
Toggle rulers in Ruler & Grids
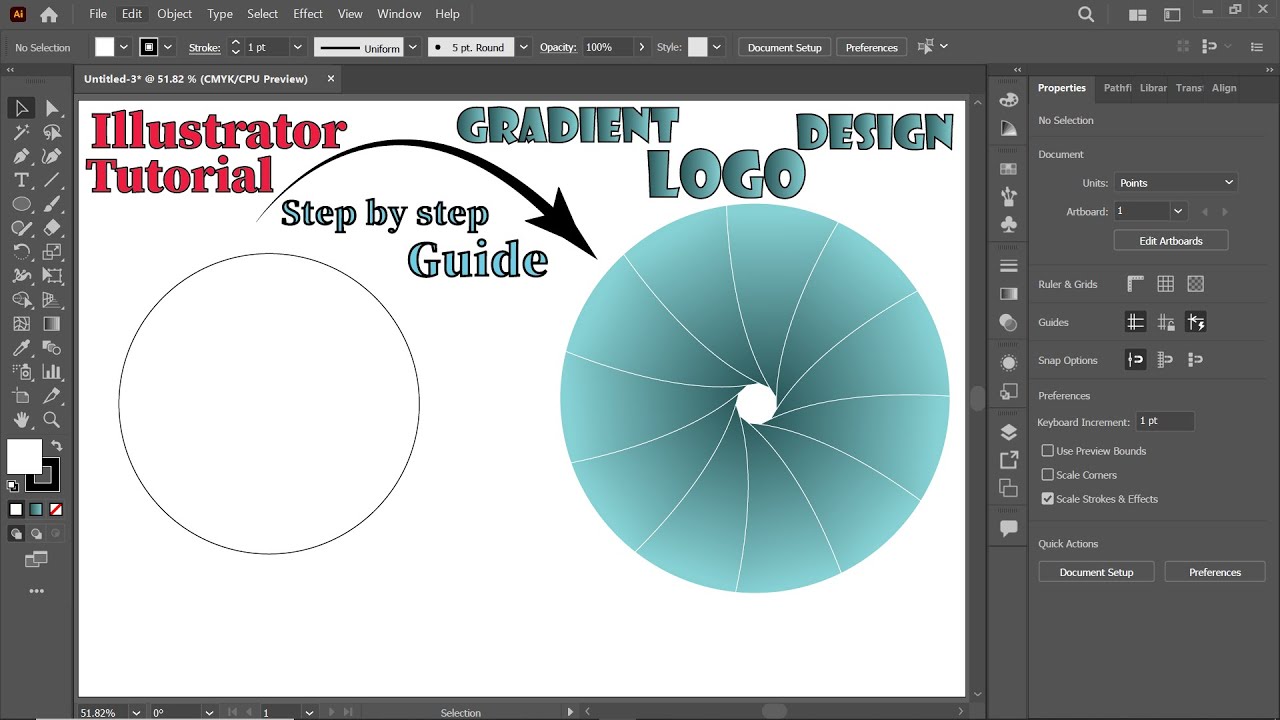[1135, 284]
